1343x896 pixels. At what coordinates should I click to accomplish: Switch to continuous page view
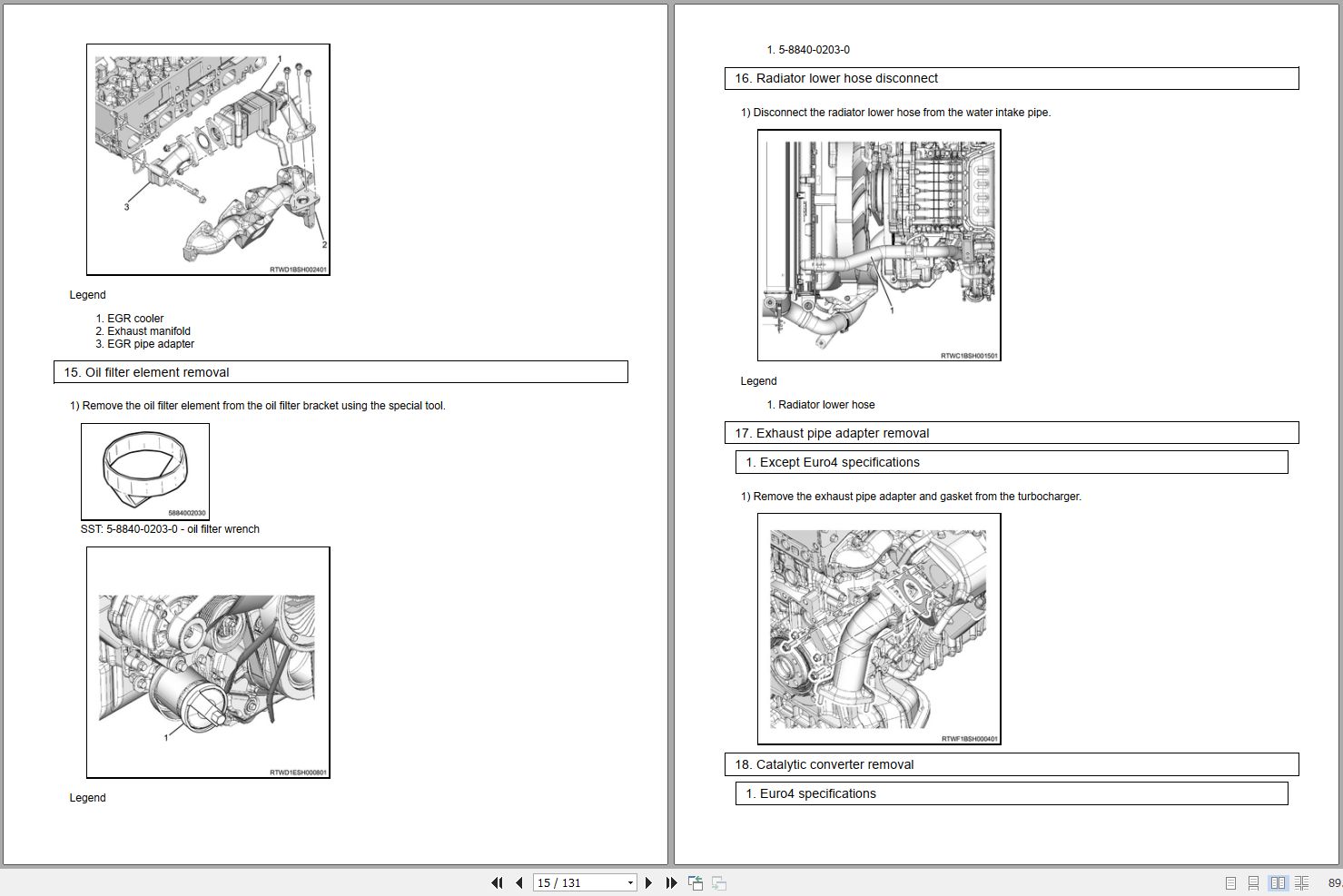pyautogui.click(x=1253, y=882)
